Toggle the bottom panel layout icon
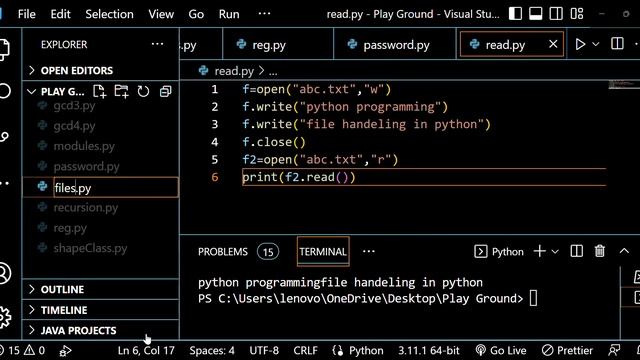The width and height of the screenshot is (640, 360). [536, 14]
